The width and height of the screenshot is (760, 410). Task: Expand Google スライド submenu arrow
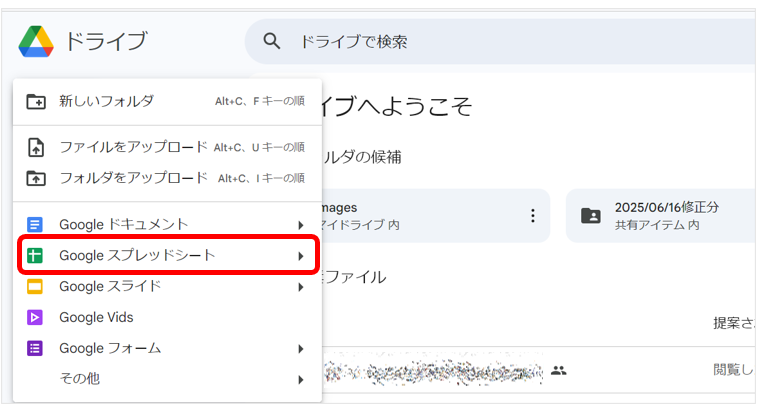(301, 287)
